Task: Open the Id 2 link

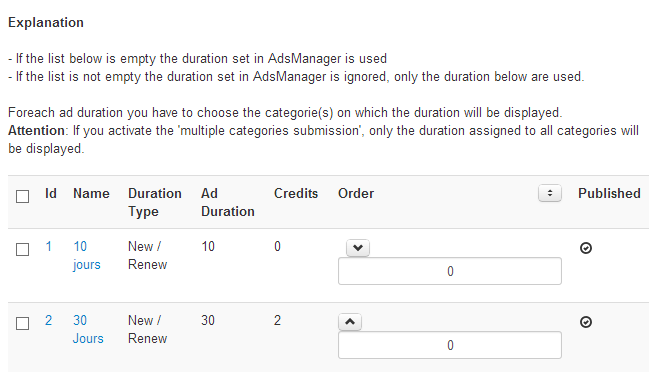Action: (49, 320)
